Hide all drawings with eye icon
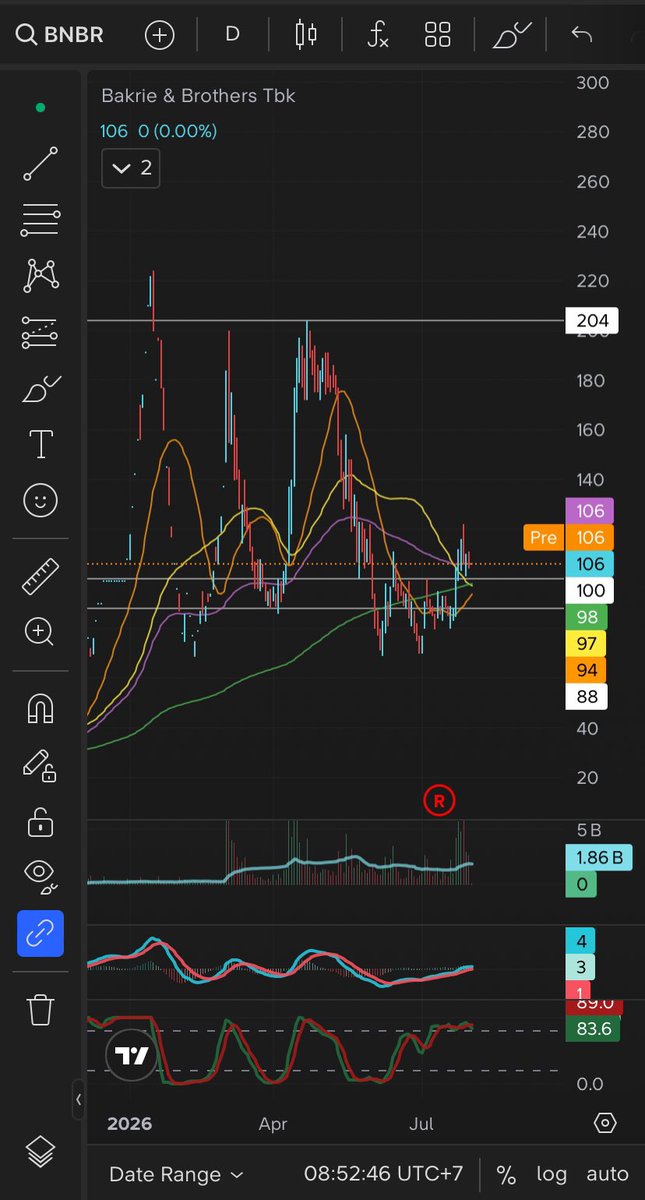645x1200 pixels. 40,877
